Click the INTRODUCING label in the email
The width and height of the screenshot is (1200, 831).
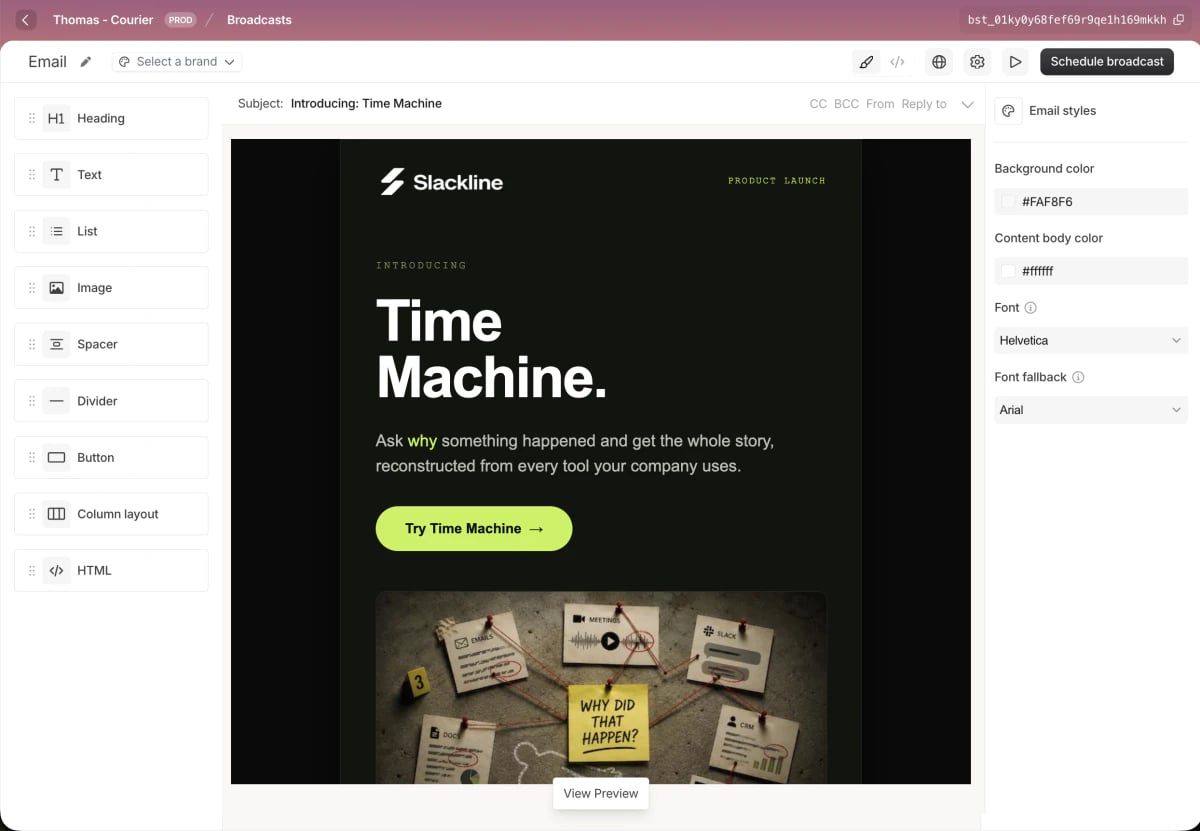[x=421, y=266]
